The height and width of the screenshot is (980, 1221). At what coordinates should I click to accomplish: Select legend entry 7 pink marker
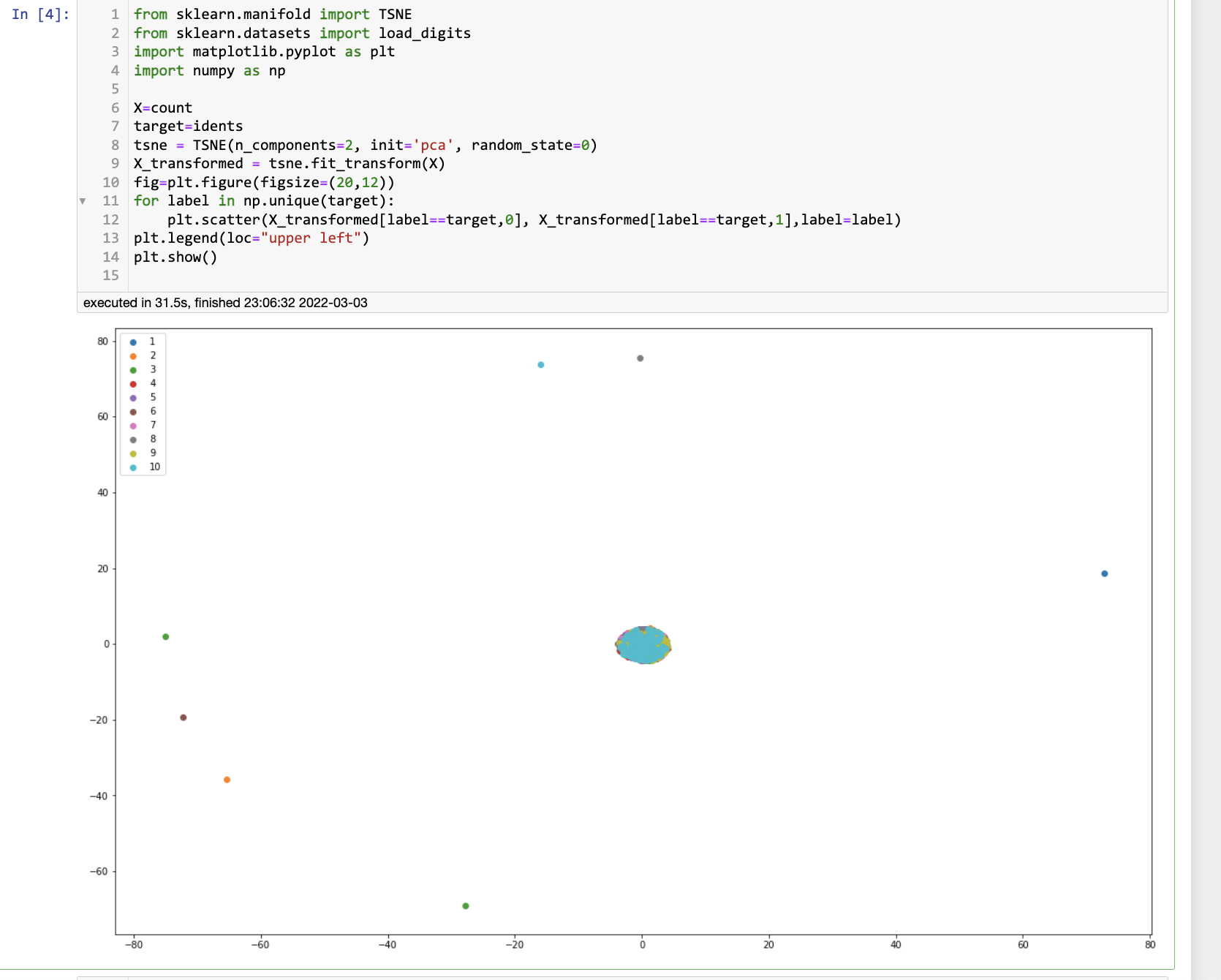tap(133, 425)
